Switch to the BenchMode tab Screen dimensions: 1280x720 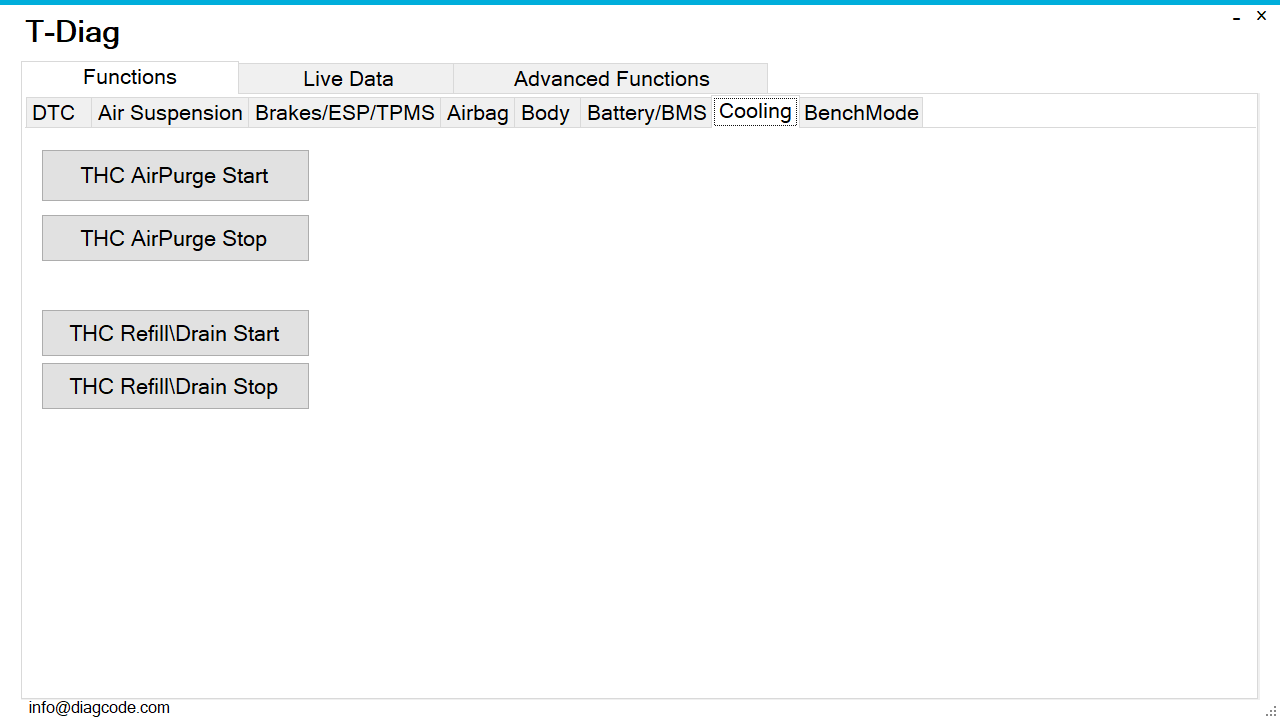(861, 113)
